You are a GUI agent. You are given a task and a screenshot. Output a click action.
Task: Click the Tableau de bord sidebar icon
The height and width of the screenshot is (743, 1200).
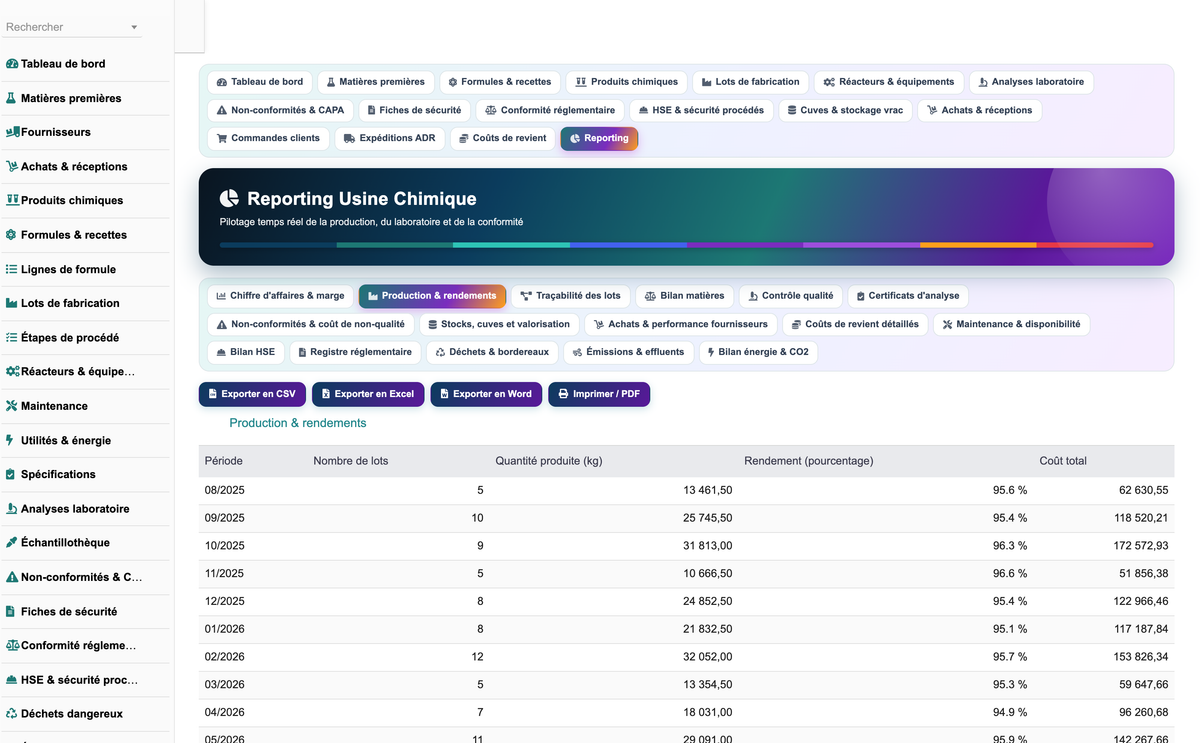[x=12, y=64]
